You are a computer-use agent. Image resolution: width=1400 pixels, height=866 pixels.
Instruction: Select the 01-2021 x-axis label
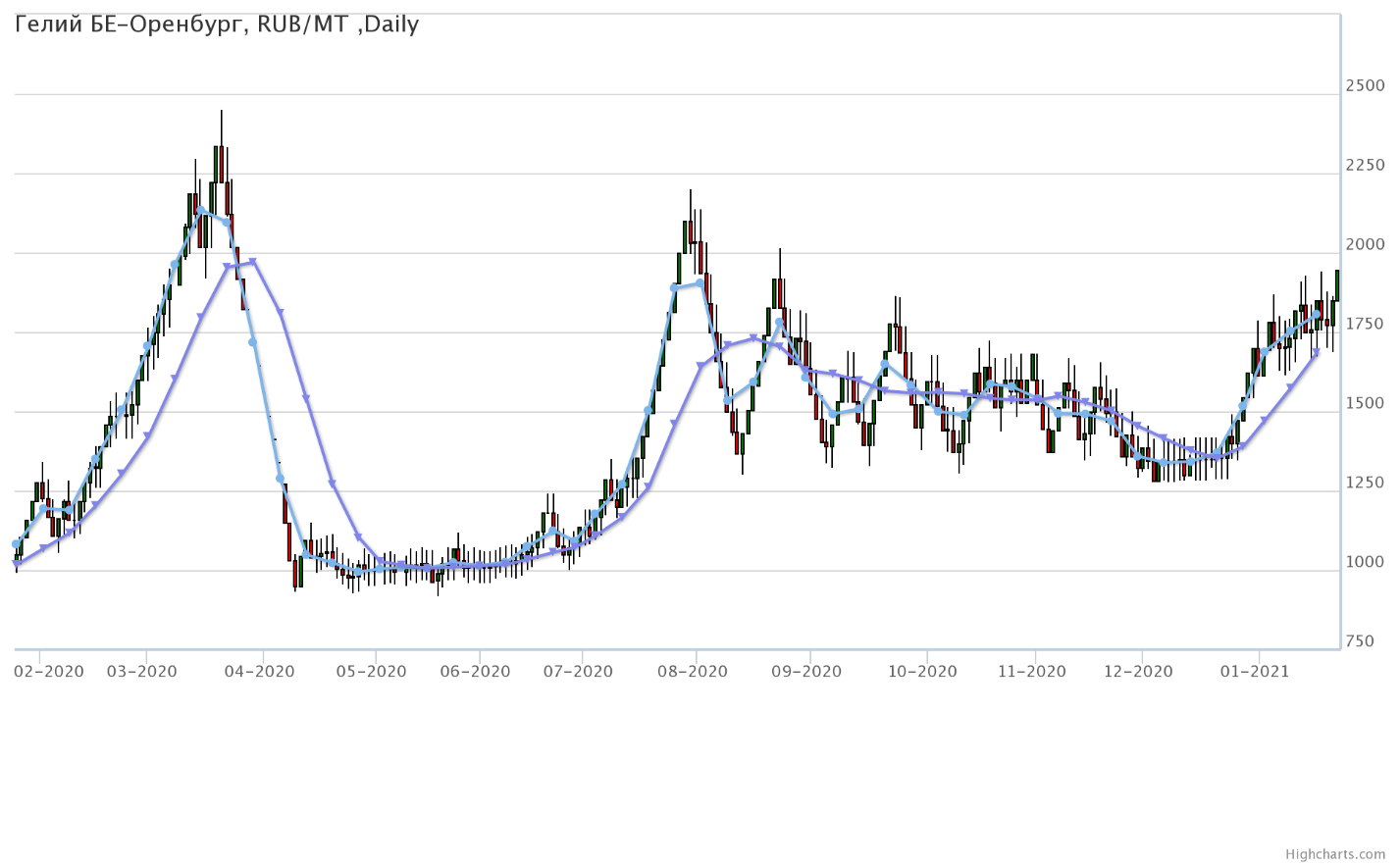(1254, 672)
